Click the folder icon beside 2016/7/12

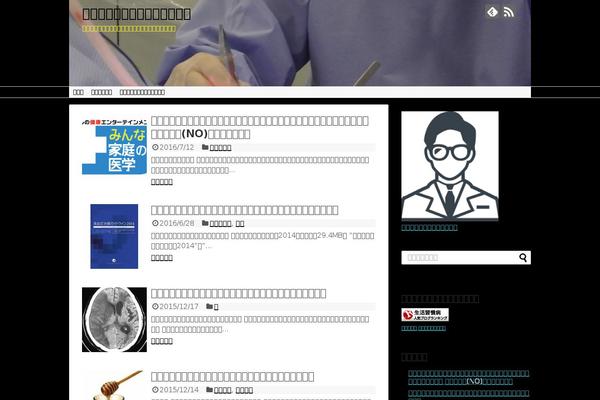point(205,147)
